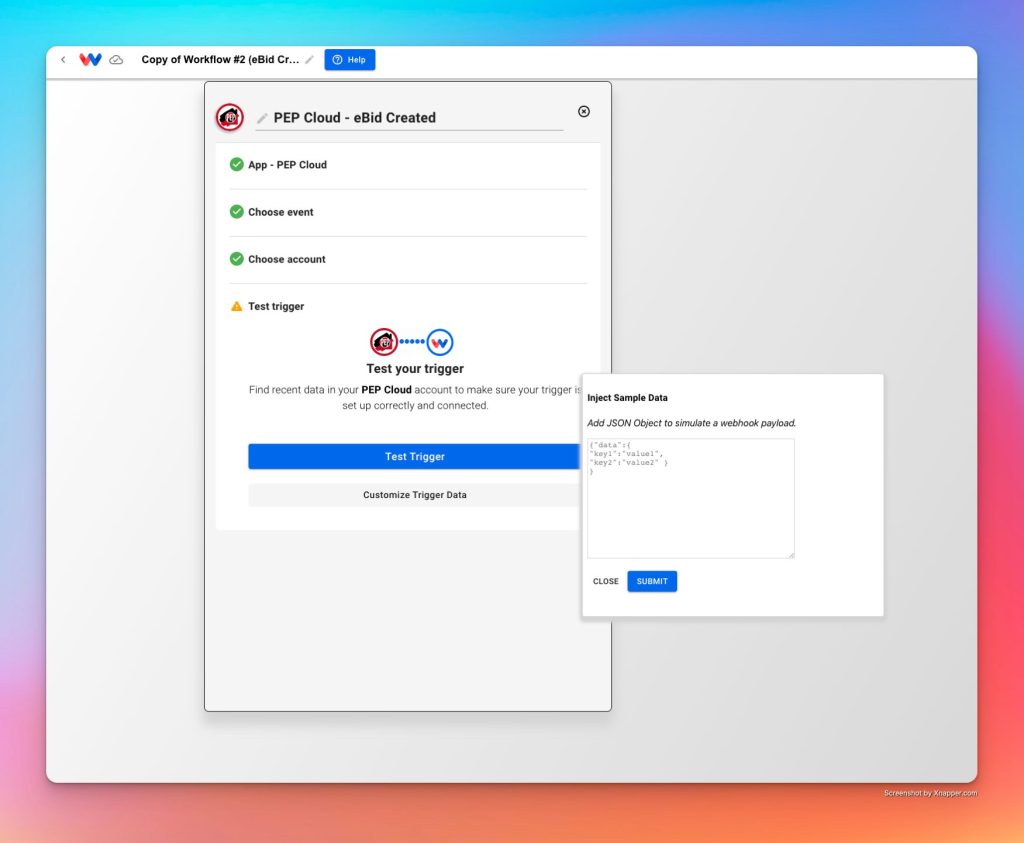Click W workflow logo above Test your trigger

coord(440,342)
